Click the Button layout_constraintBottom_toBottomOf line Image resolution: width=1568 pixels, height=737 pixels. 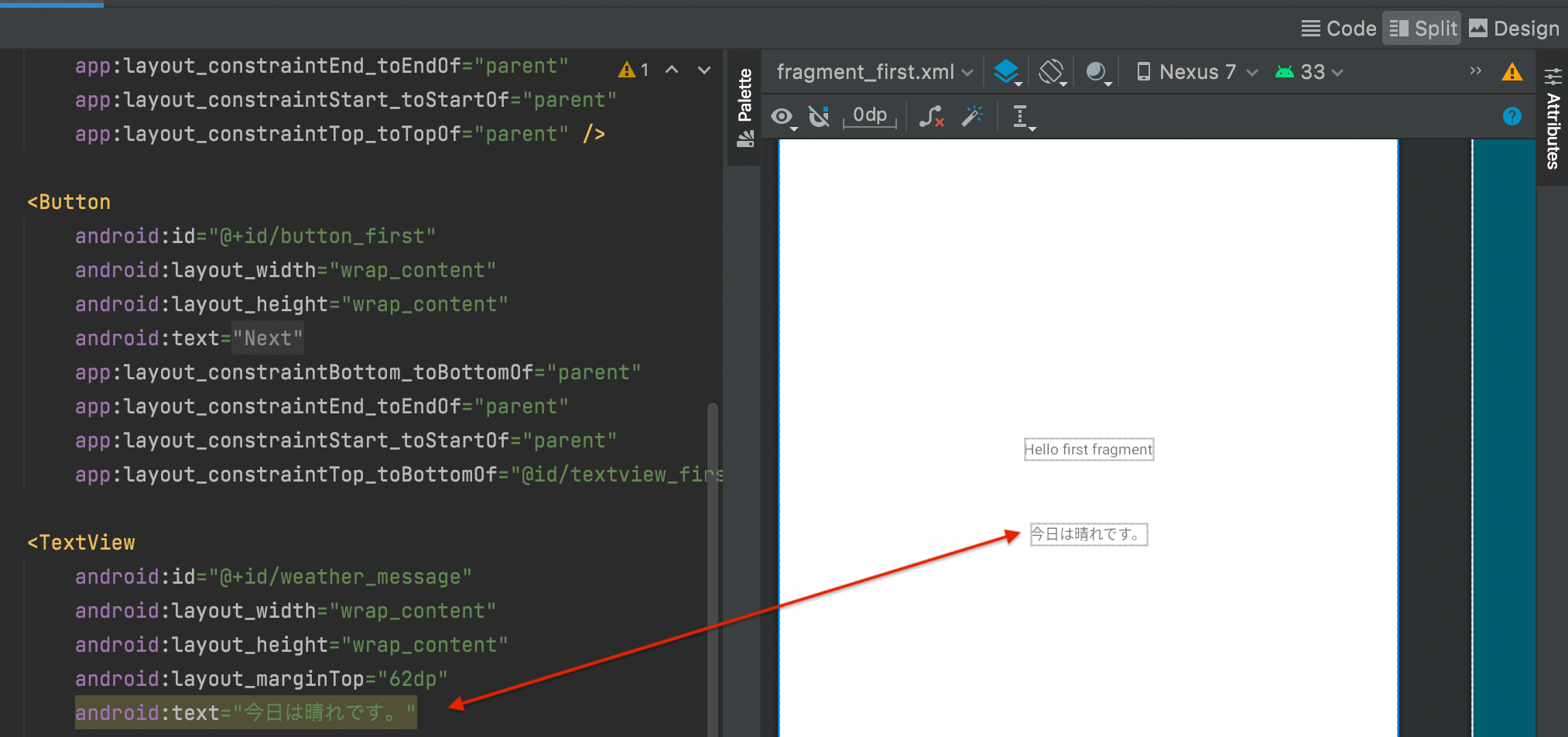click(358, 372)
